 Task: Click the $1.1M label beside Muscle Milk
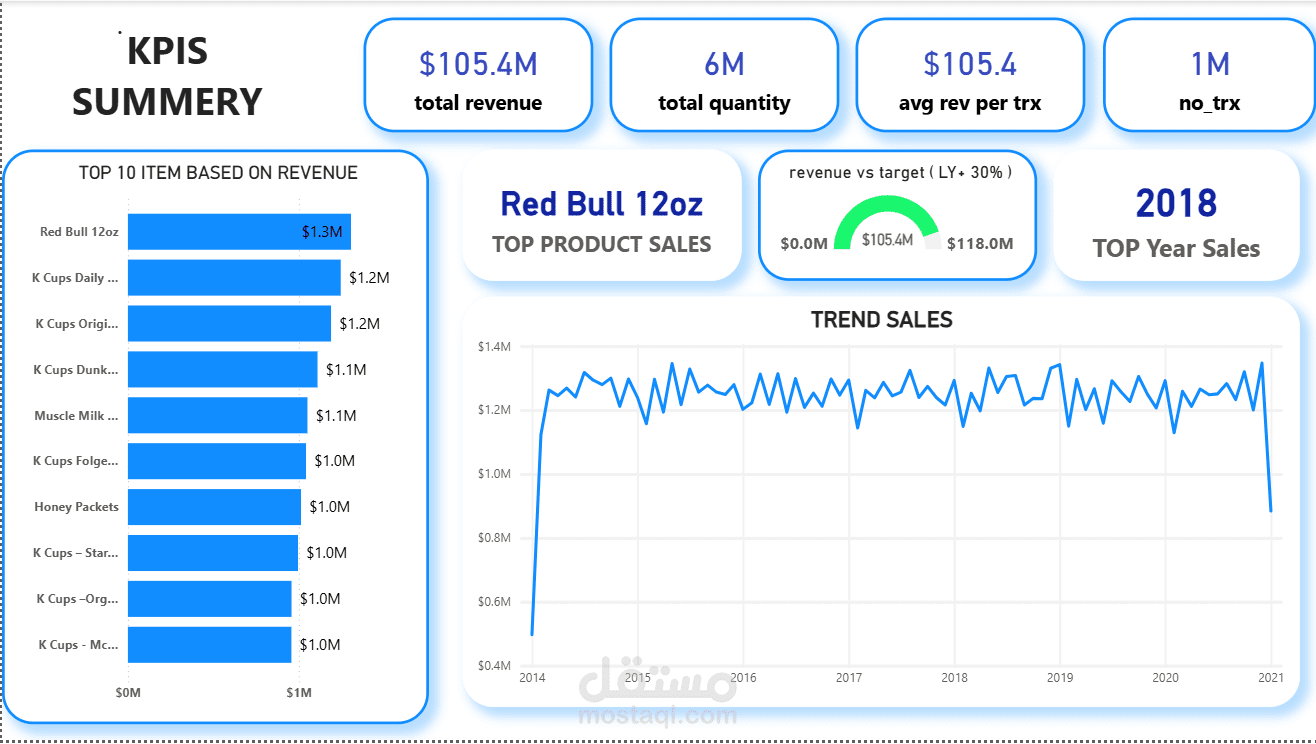(x=336, y=415)
